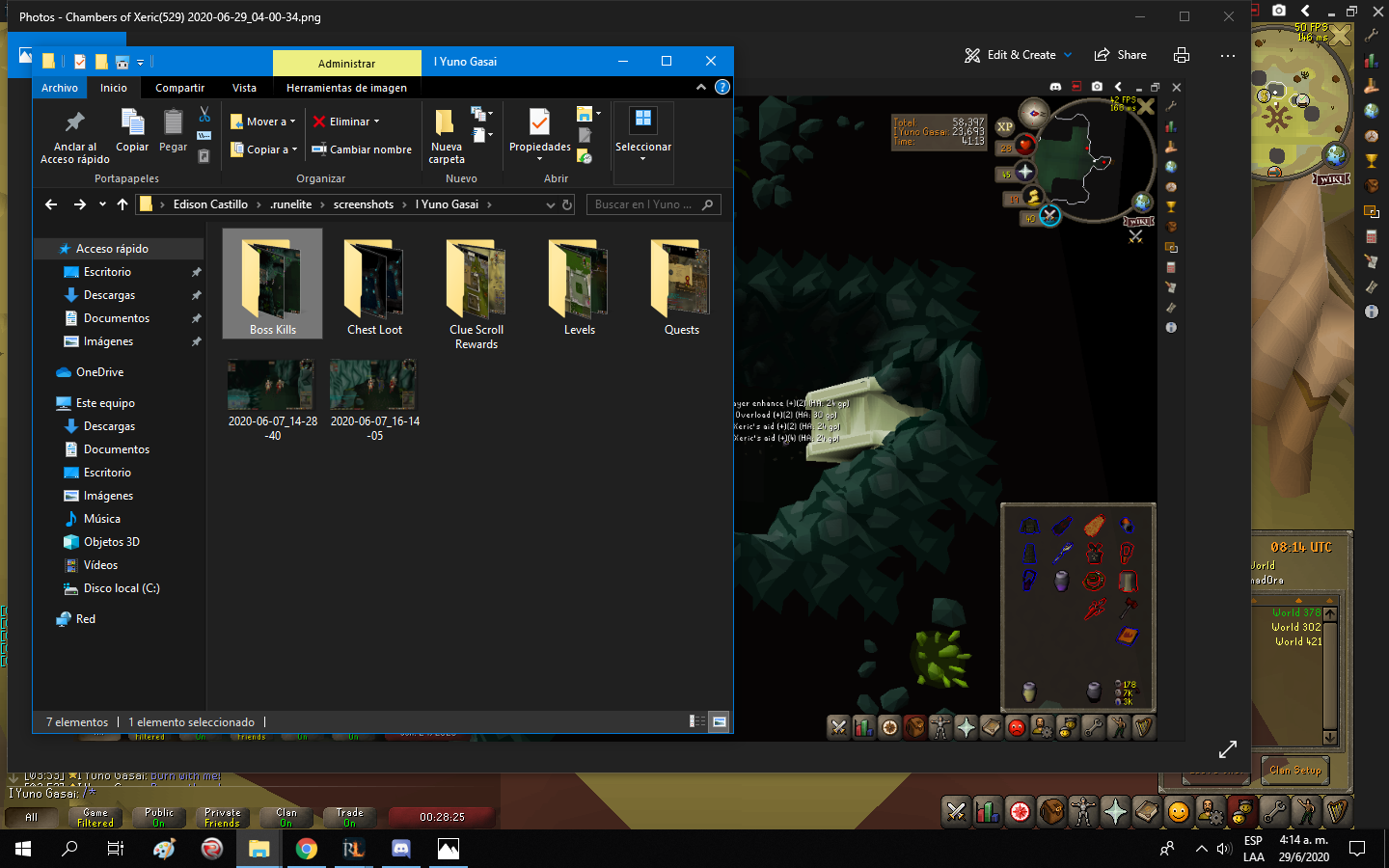Open Chrome from the taskbar
Viewport: 1389px width, 868px height.
[x=307, y=849]
